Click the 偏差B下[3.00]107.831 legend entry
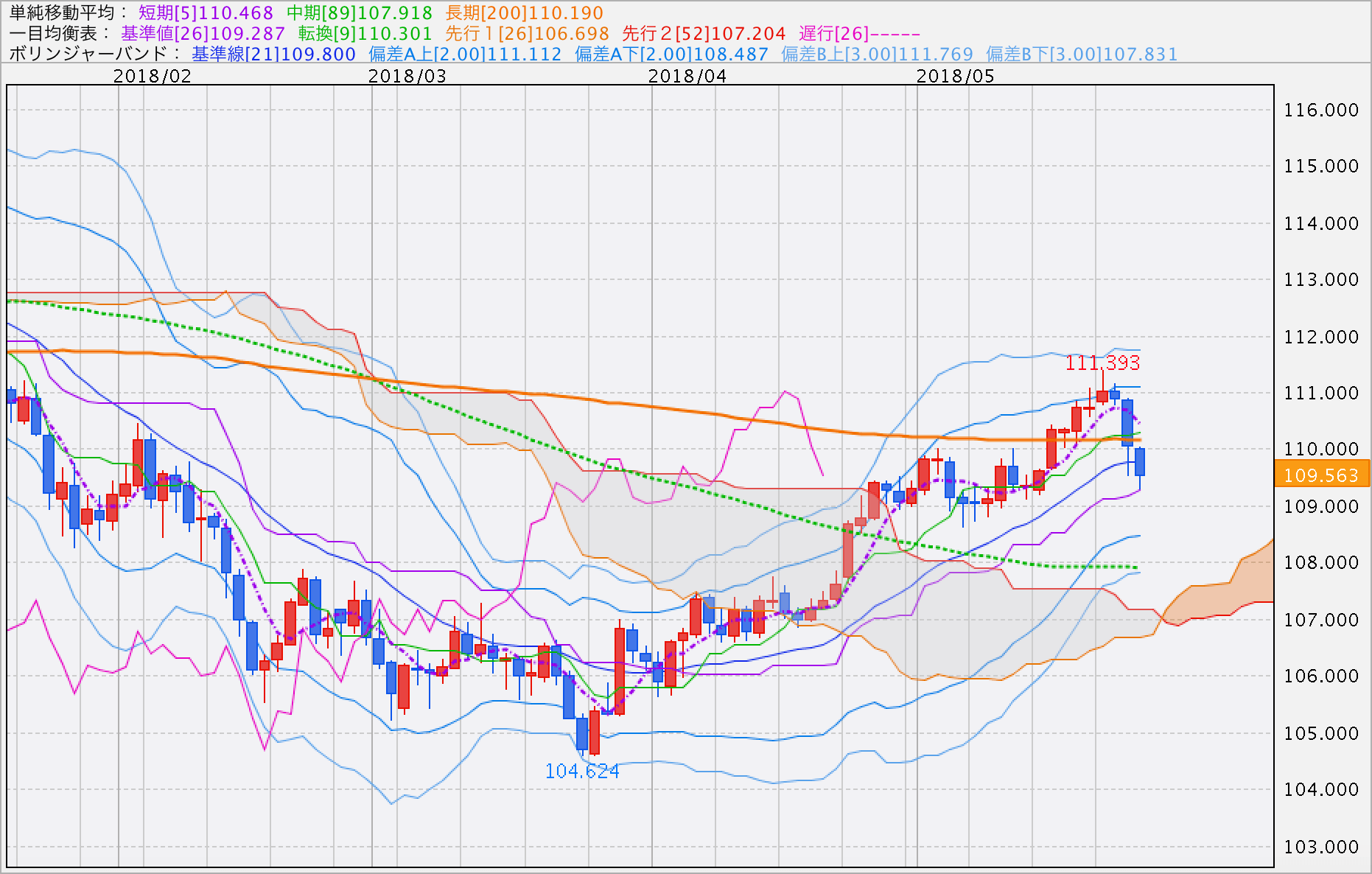This screenshot has height=874, width=1372. coord(1082,54)
